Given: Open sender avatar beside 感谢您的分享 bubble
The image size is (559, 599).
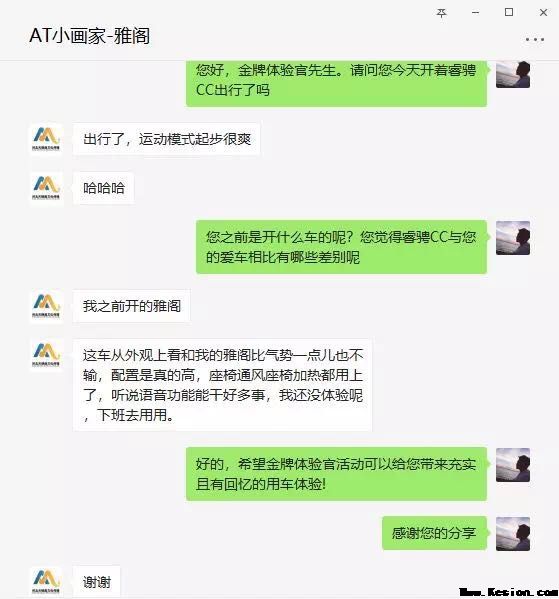Looking at the screenshot, I should [x=513, y=533].
